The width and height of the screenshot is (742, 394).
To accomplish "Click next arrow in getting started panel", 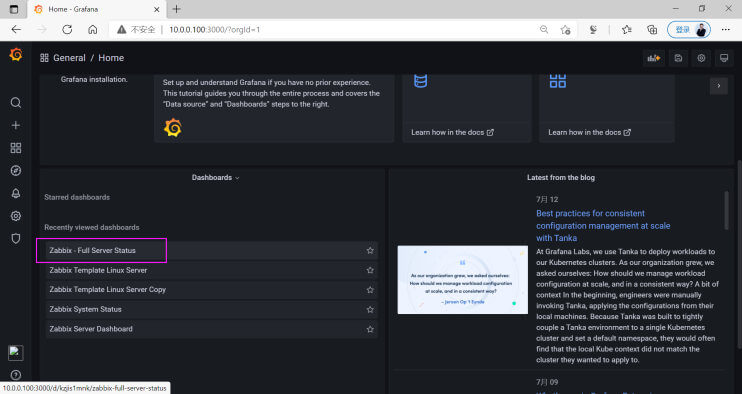I will (718, 86).
